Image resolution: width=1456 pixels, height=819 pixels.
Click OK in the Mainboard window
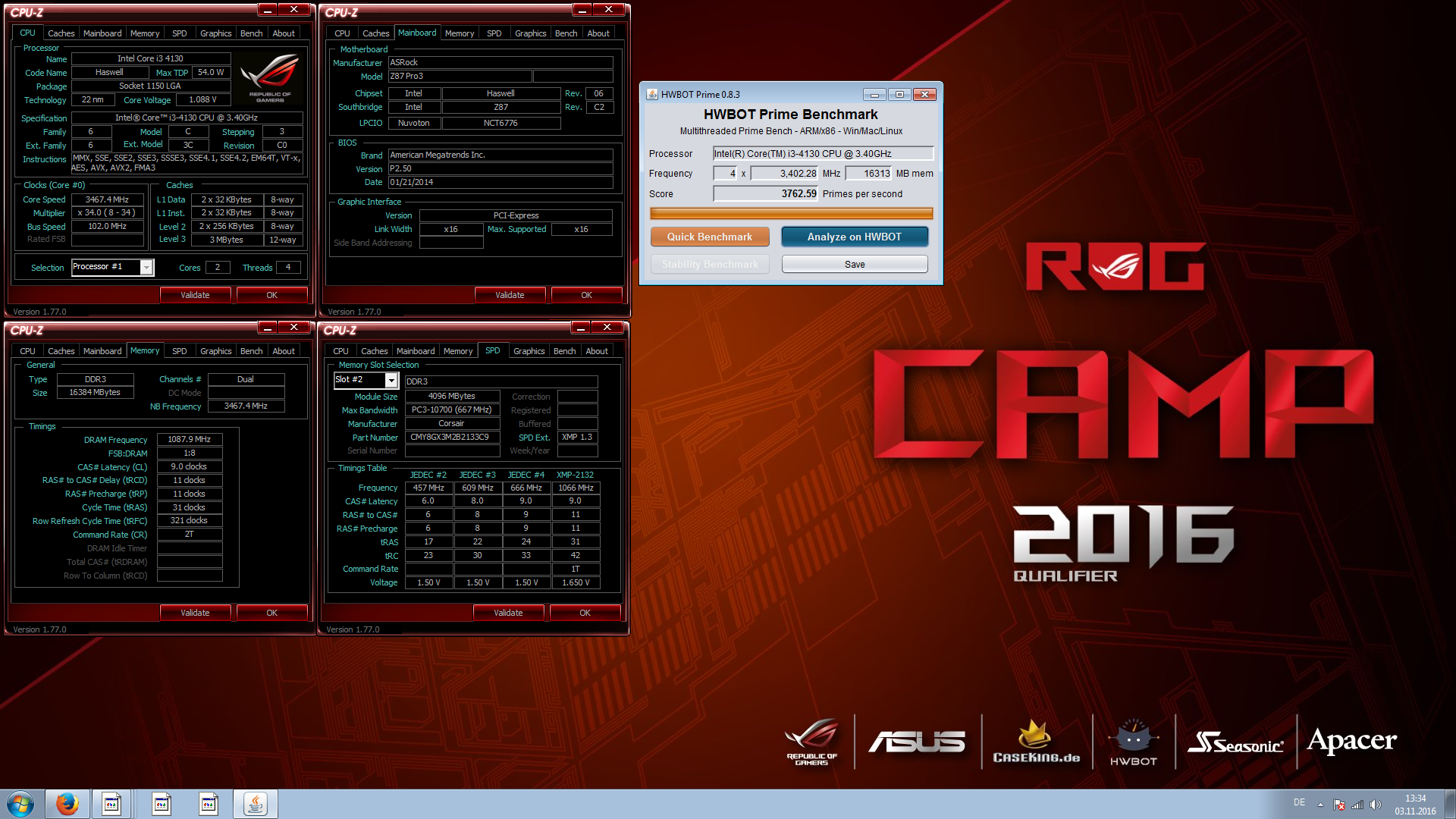[x=587, y=295]
